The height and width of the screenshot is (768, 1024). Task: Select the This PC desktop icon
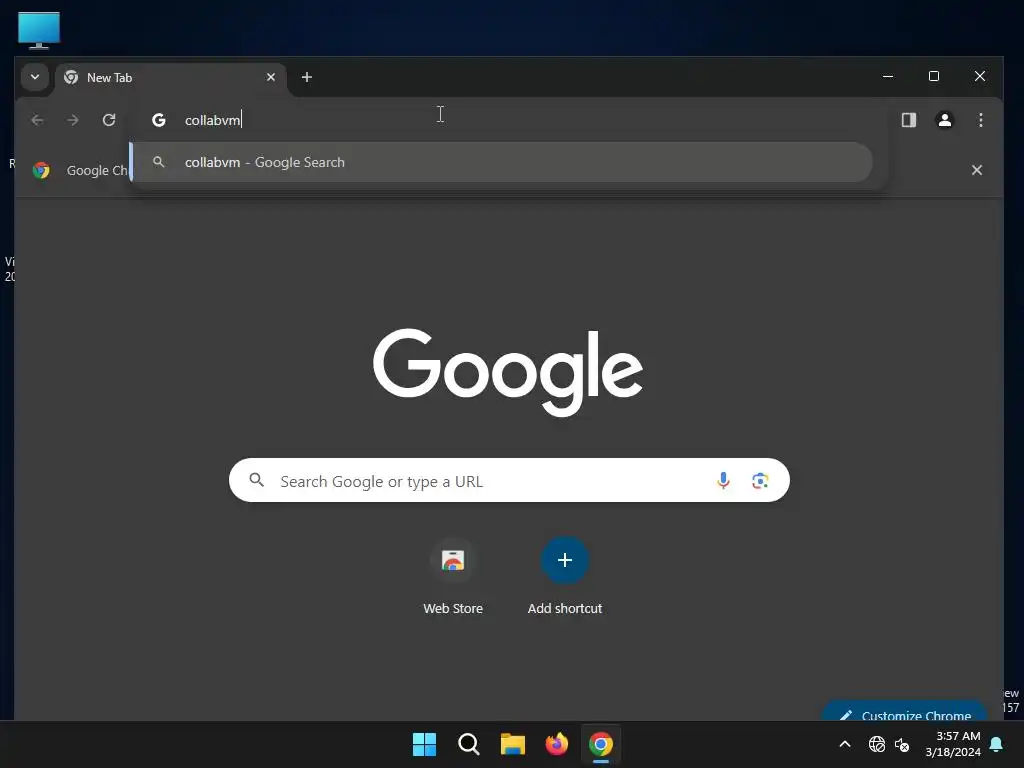point(39,30)
